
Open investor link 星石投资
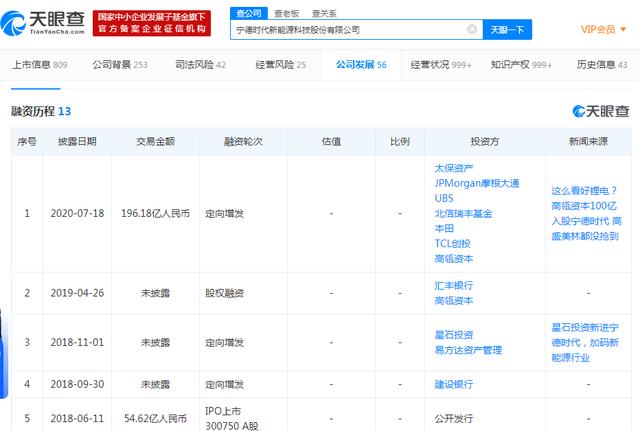tap(454, 335)
